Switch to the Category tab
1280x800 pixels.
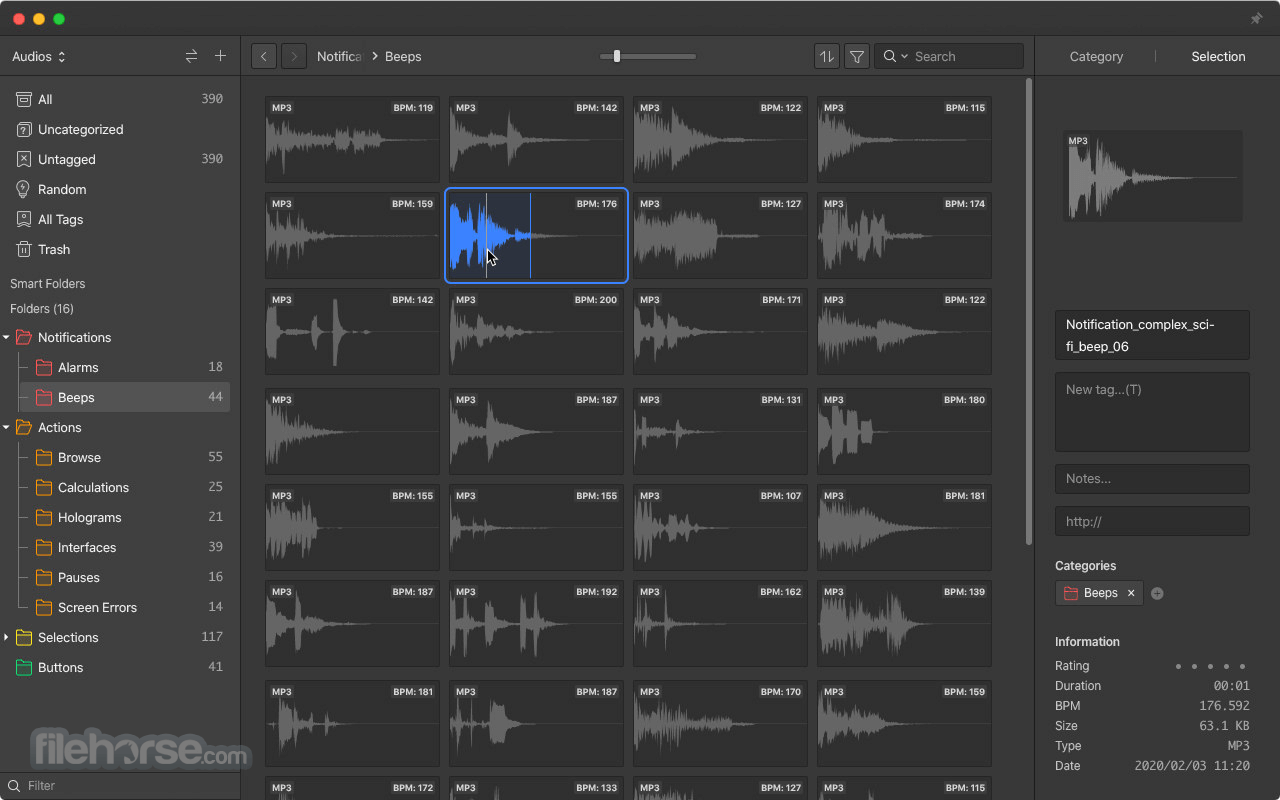coord(1096,57)
